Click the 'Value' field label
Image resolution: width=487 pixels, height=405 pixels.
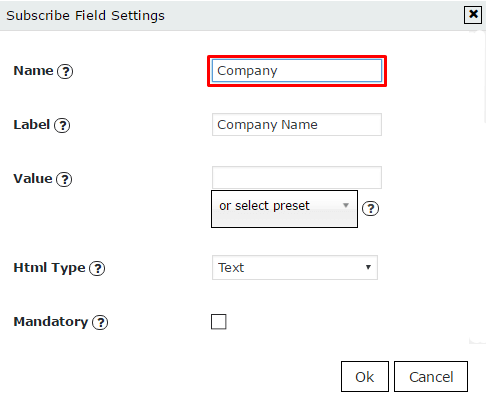click(x=33, y=179)
